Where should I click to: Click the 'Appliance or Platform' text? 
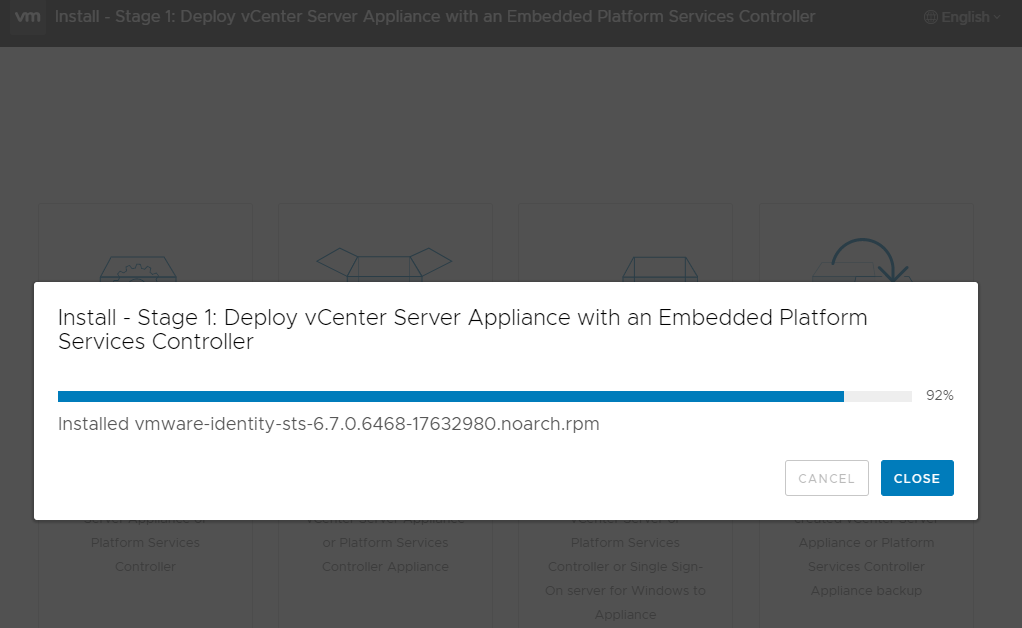point(866,543)
